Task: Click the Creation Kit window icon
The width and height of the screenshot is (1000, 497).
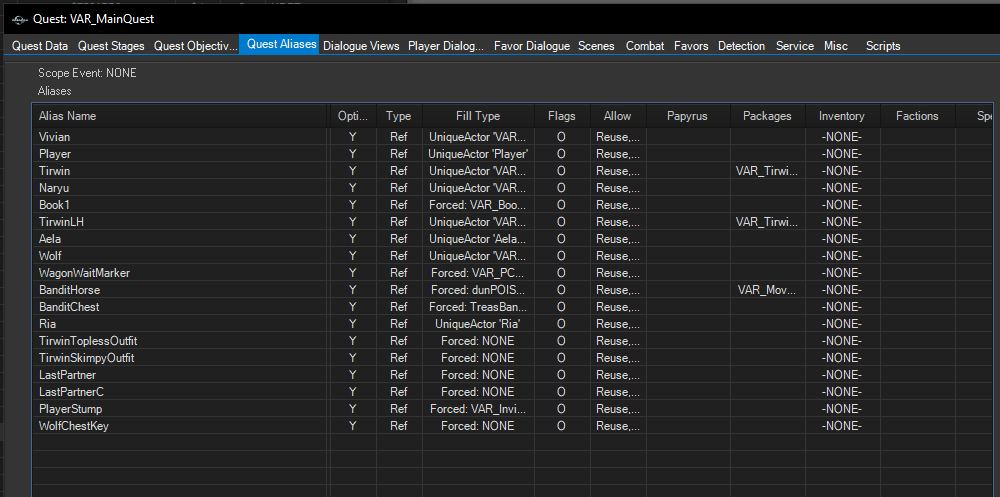Action: [20, 19]
